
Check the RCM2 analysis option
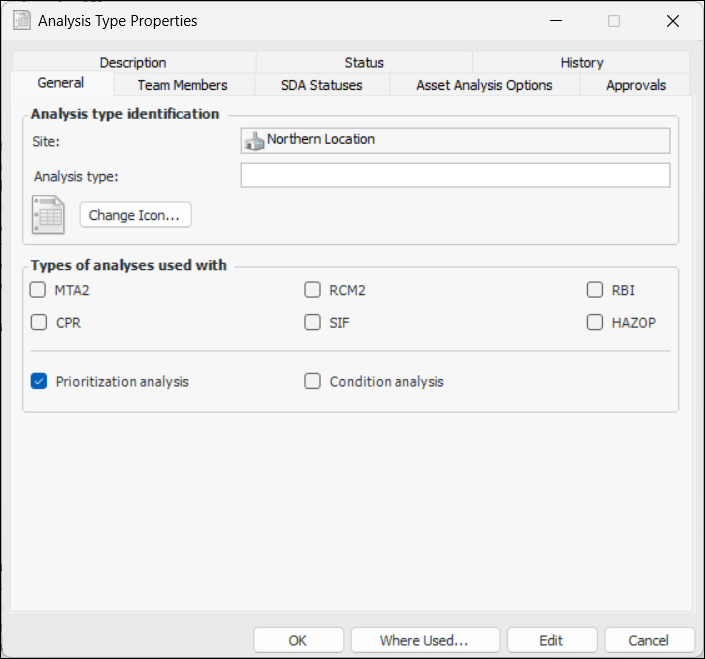[313, 291]
